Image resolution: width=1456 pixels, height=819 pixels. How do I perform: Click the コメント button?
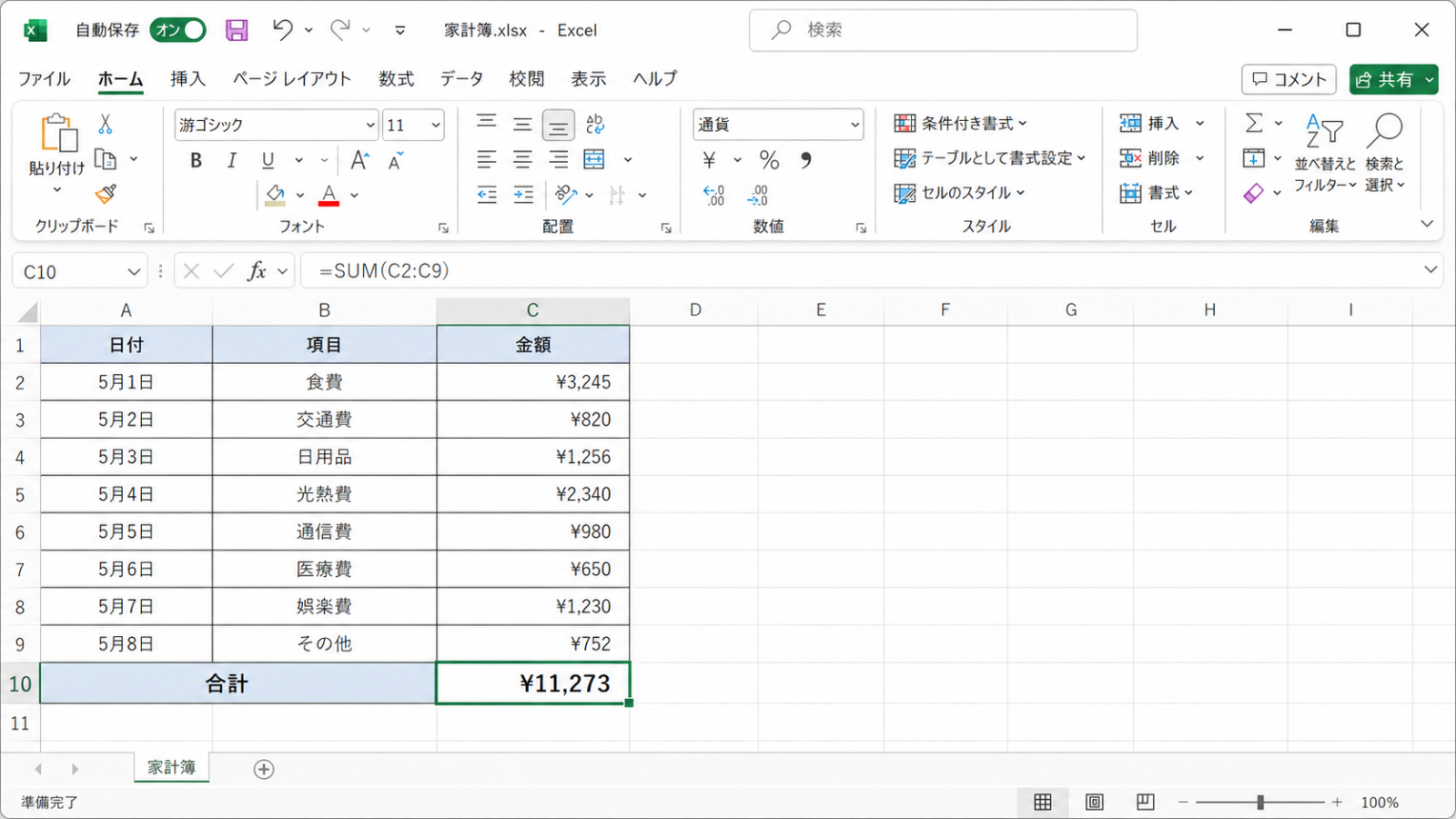(x=1289, y=79)
